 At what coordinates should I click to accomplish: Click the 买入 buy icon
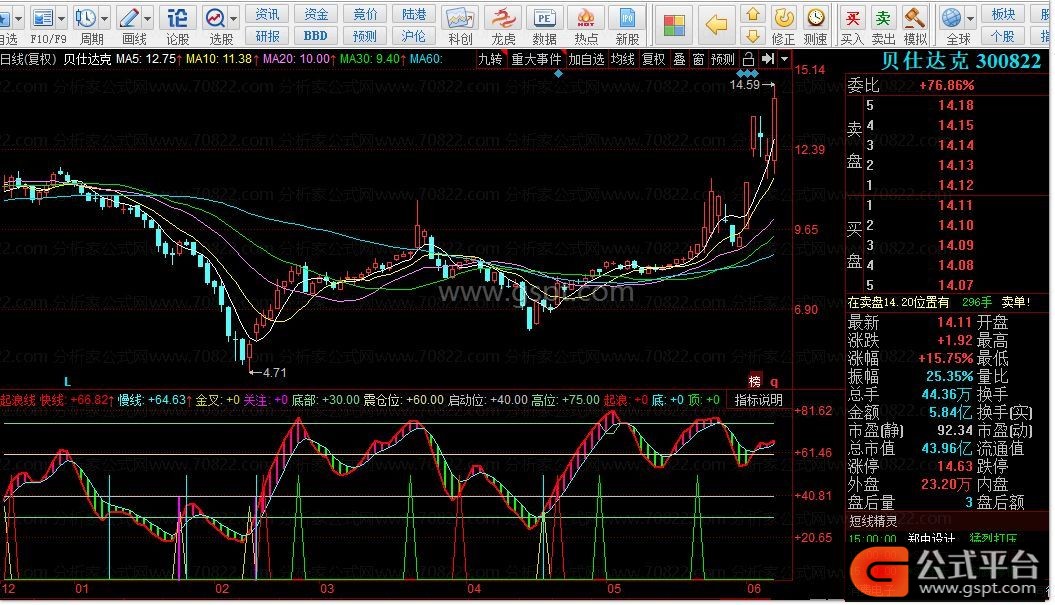(852, 17)
